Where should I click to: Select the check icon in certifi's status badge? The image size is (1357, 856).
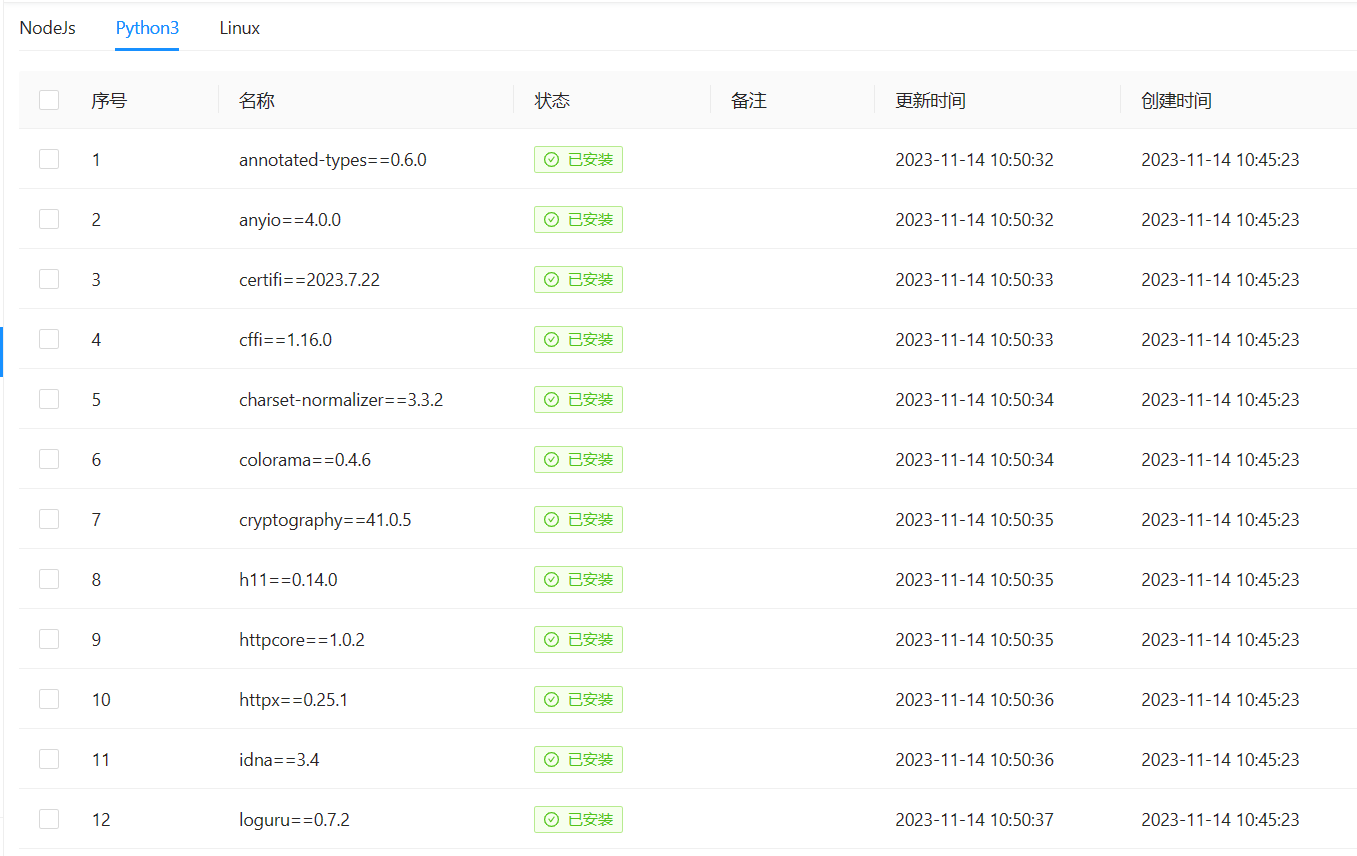tap(552, 279)
